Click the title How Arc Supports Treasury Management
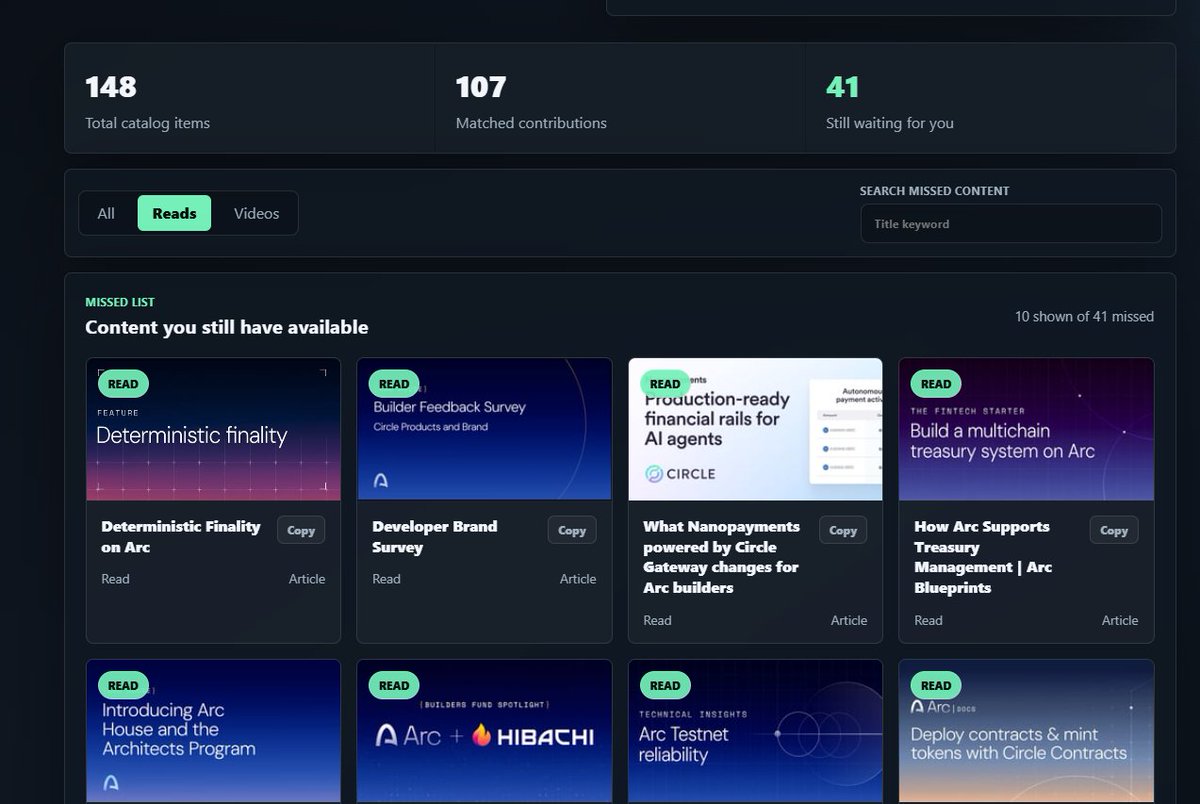Viewport: 1200px width, 804px height. point(983,557)
